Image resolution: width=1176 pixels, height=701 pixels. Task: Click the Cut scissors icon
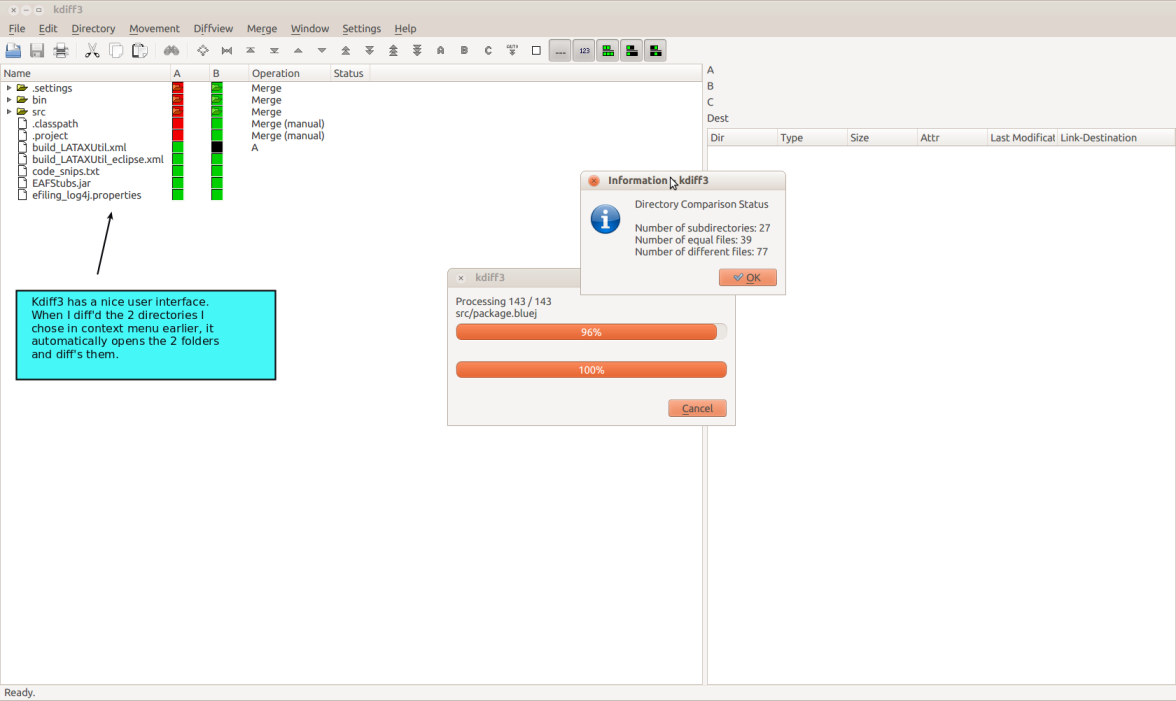click(x=92, y=50)
